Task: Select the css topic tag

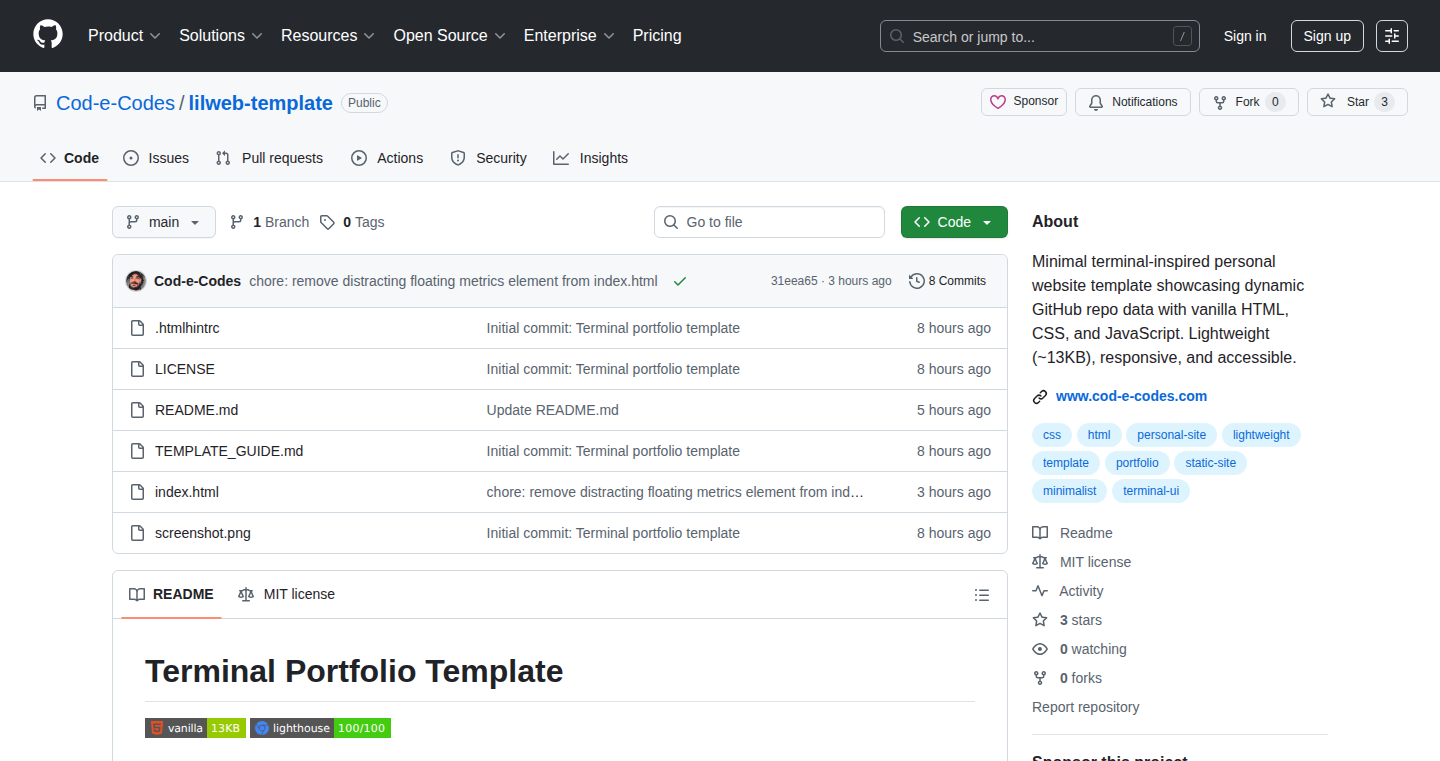Action: (1052, 435)
